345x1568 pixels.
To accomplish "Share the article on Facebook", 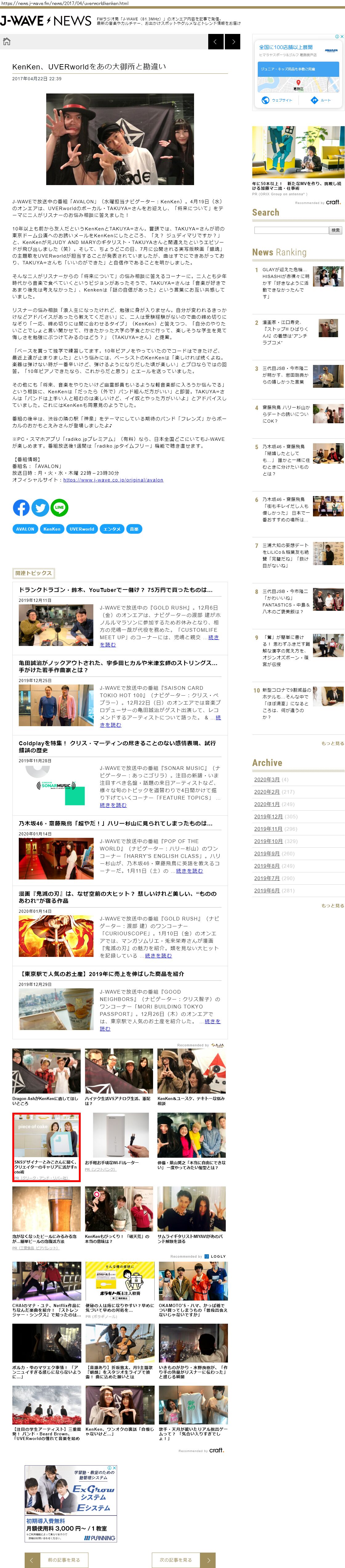I will 21,507.
